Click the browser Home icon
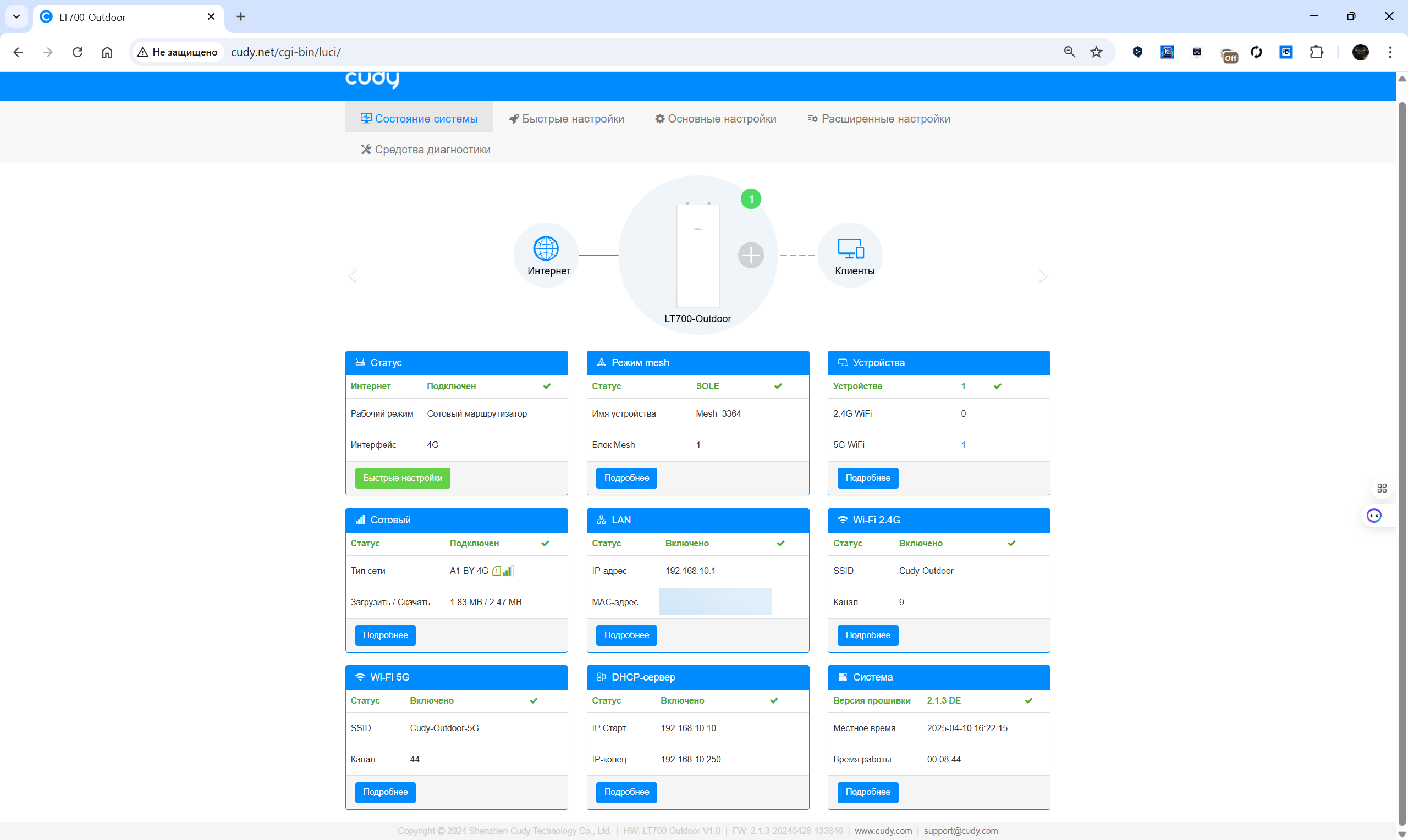The height and width of the screenshot is (840, 1408). [107, 52]
